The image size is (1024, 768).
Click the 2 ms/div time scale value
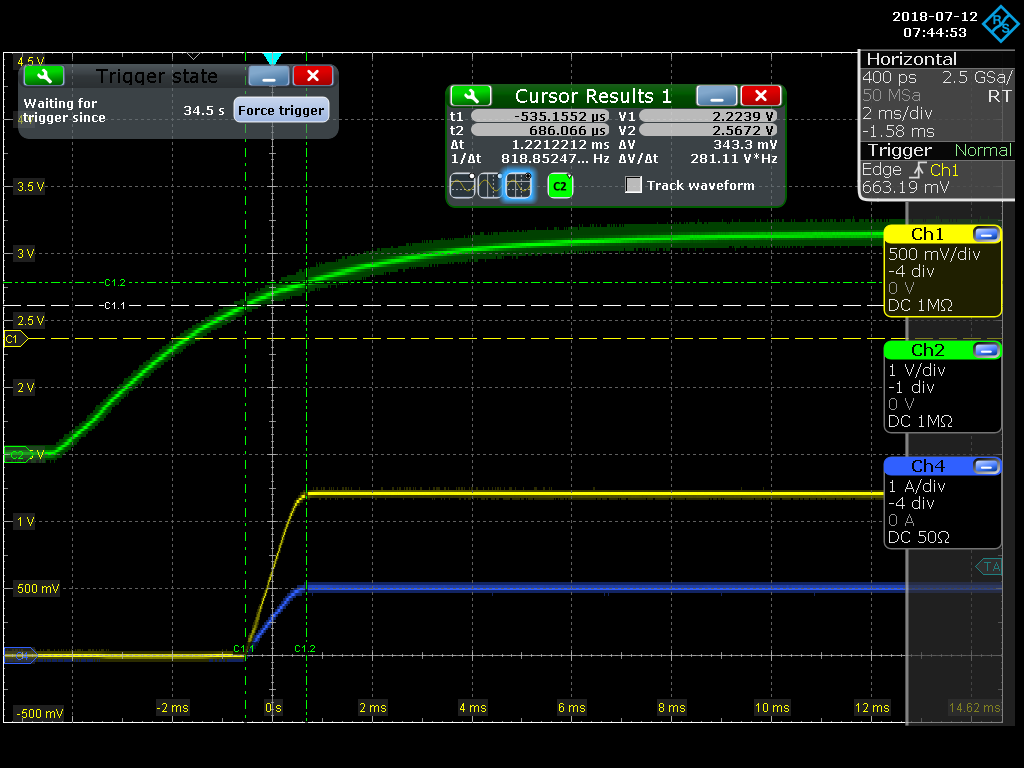897,113
